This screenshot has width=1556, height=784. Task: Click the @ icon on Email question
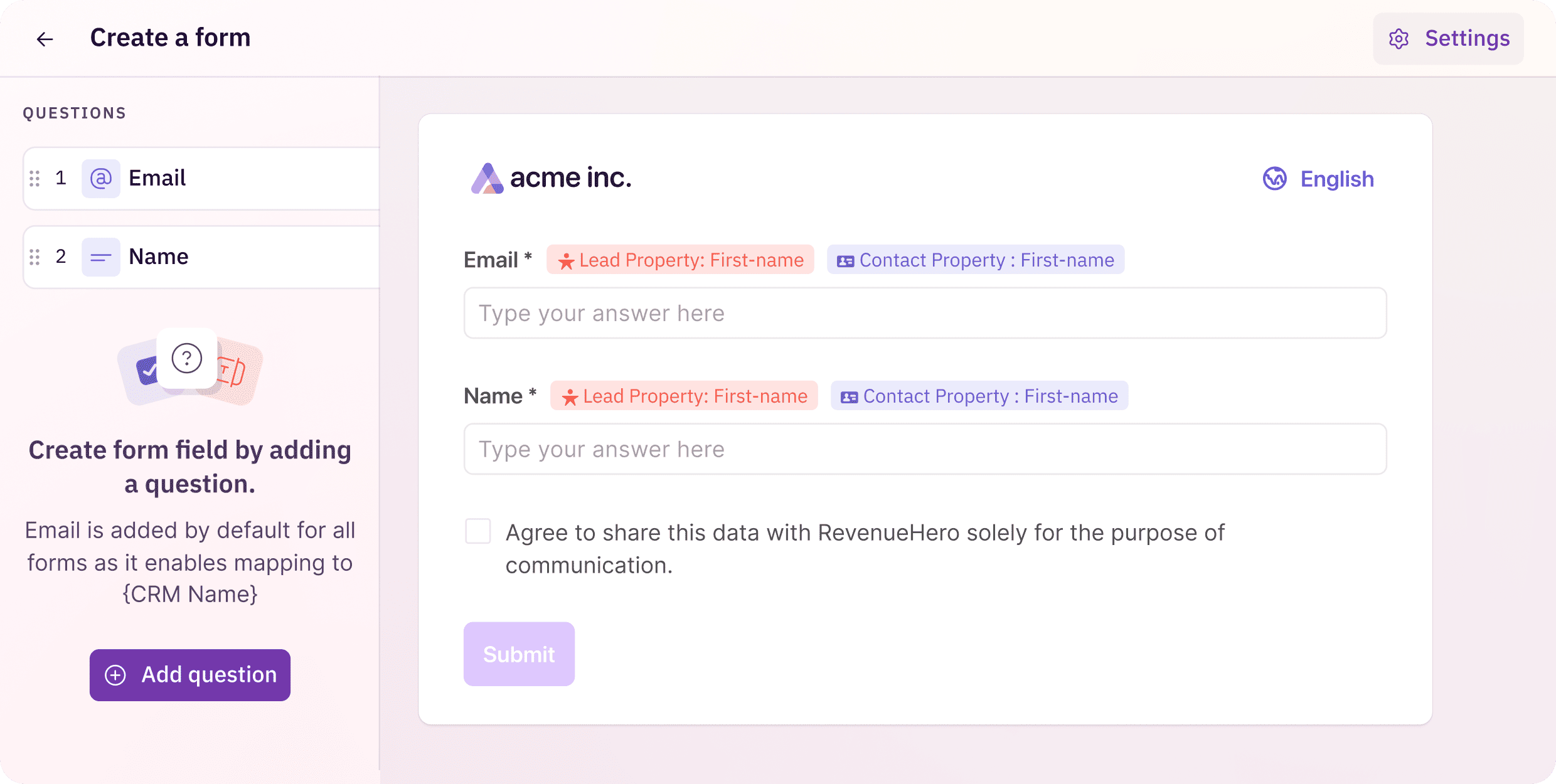point(101,179)
